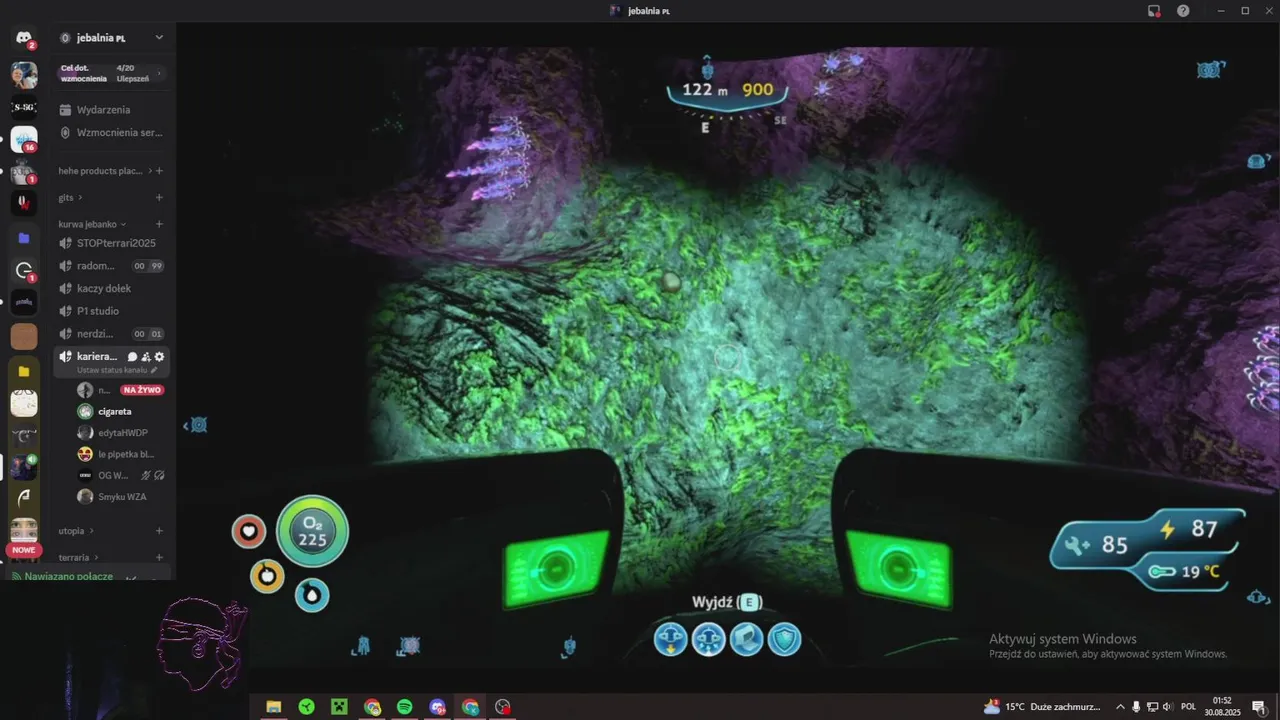Join P1 studio voice channel

(112, 311)
